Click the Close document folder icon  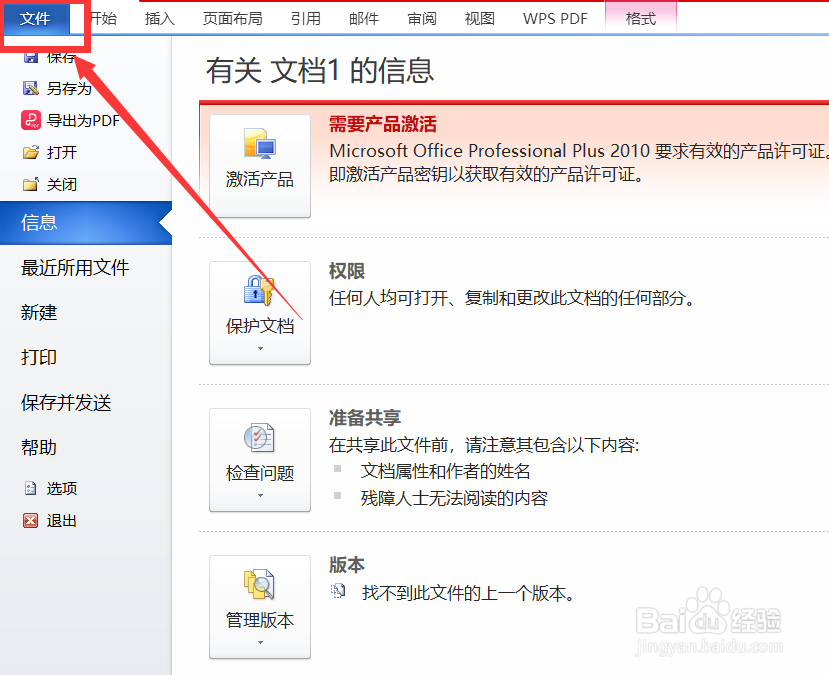click(31, 184)
